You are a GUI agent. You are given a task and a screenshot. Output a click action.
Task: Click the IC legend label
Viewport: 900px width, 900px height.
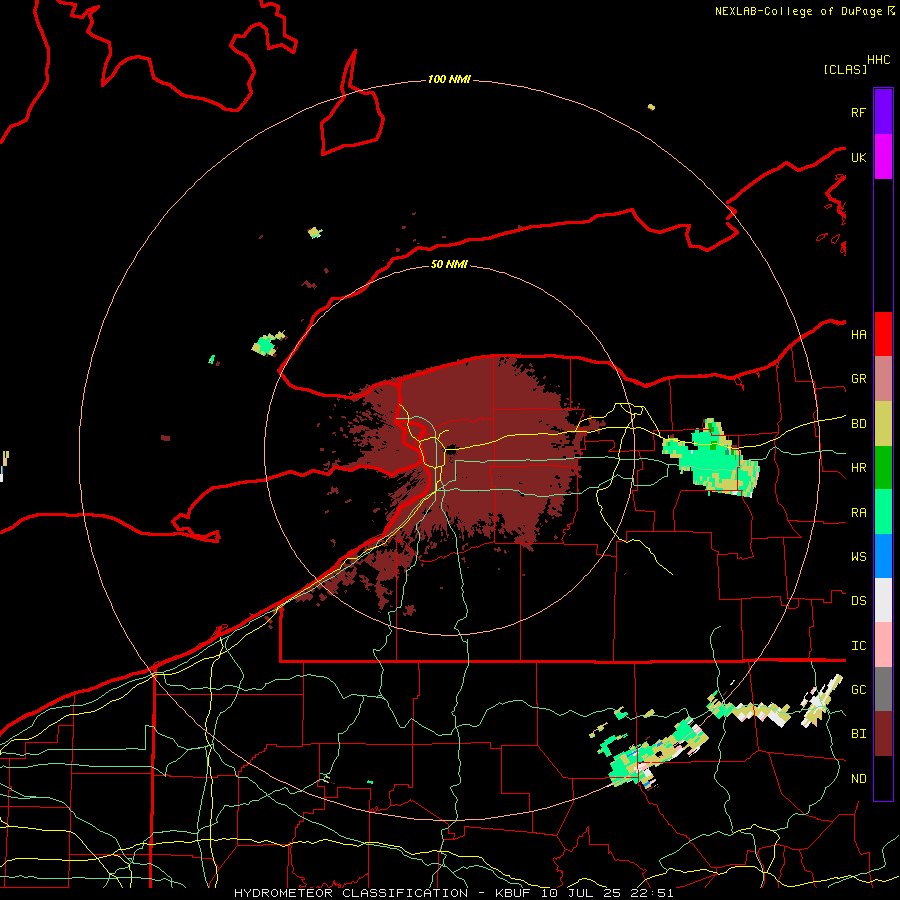[858, 646]
